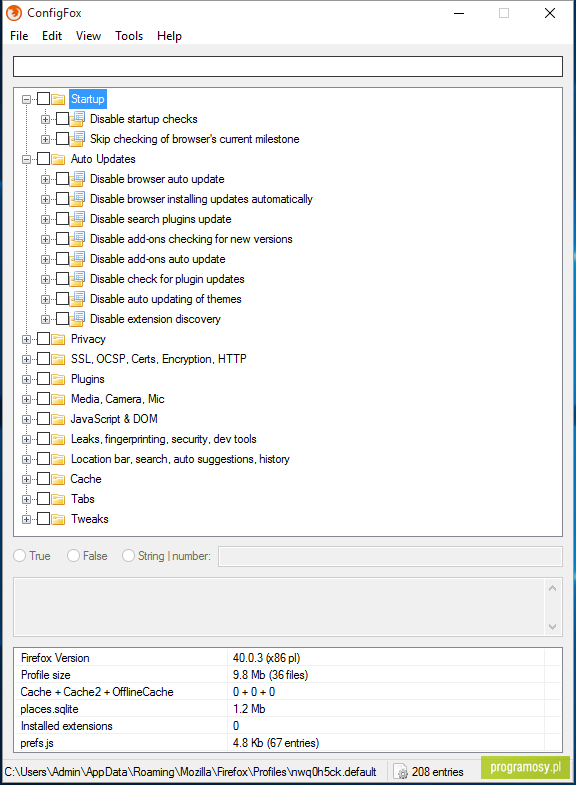
Task: Click the Installed extensions info row
Action: (288, 726)
